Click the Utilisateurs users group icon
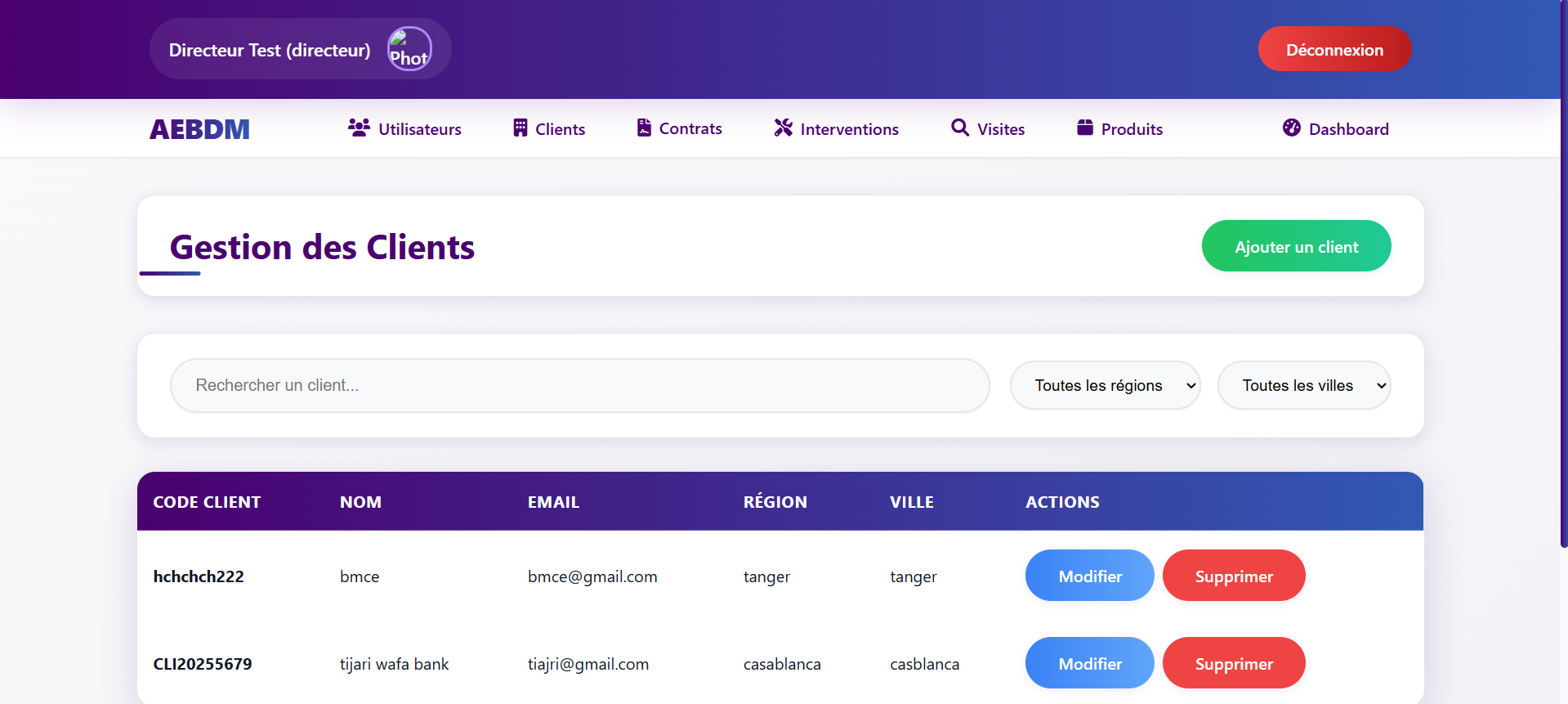The height and width of the screenshot is (704, 1568). click(x=359, y=128)
